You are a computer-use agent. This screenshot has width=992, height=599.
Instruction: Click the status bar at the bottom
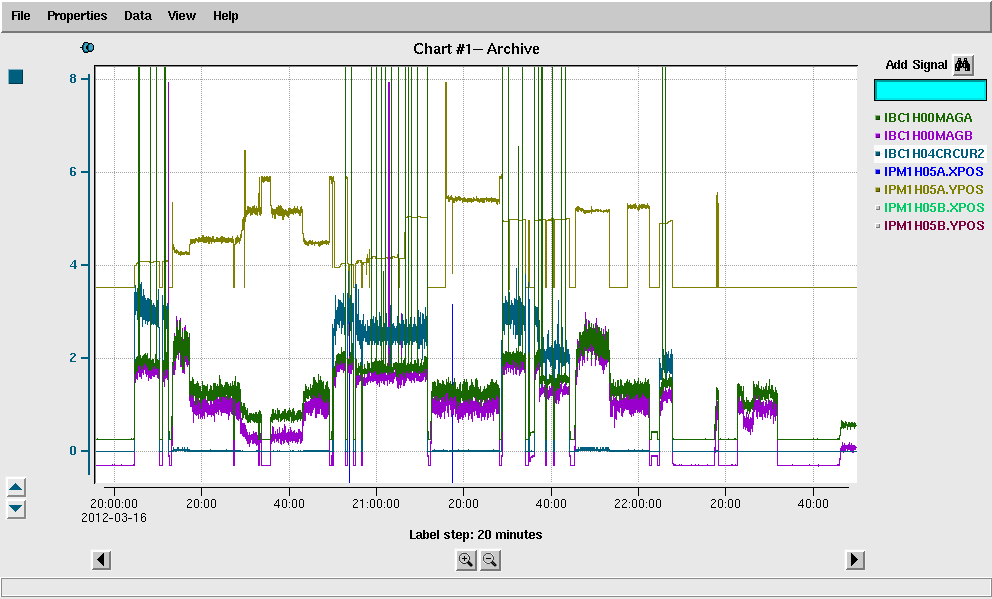tap(496, 587)
